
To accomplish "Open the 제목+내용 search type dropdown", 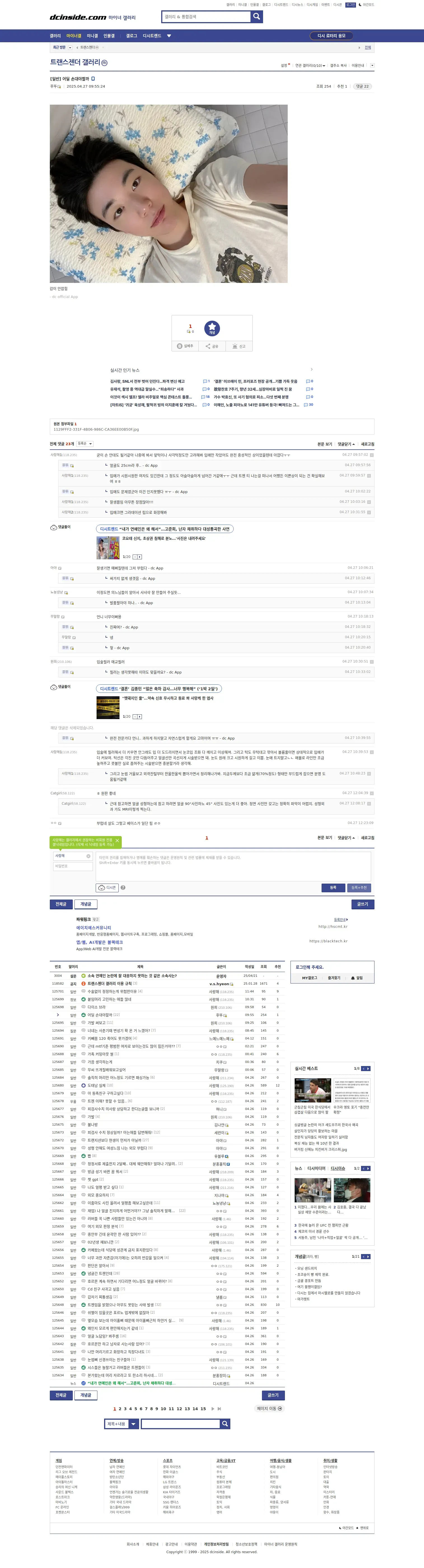I will pyautogui.click(x=122, y=1424).
